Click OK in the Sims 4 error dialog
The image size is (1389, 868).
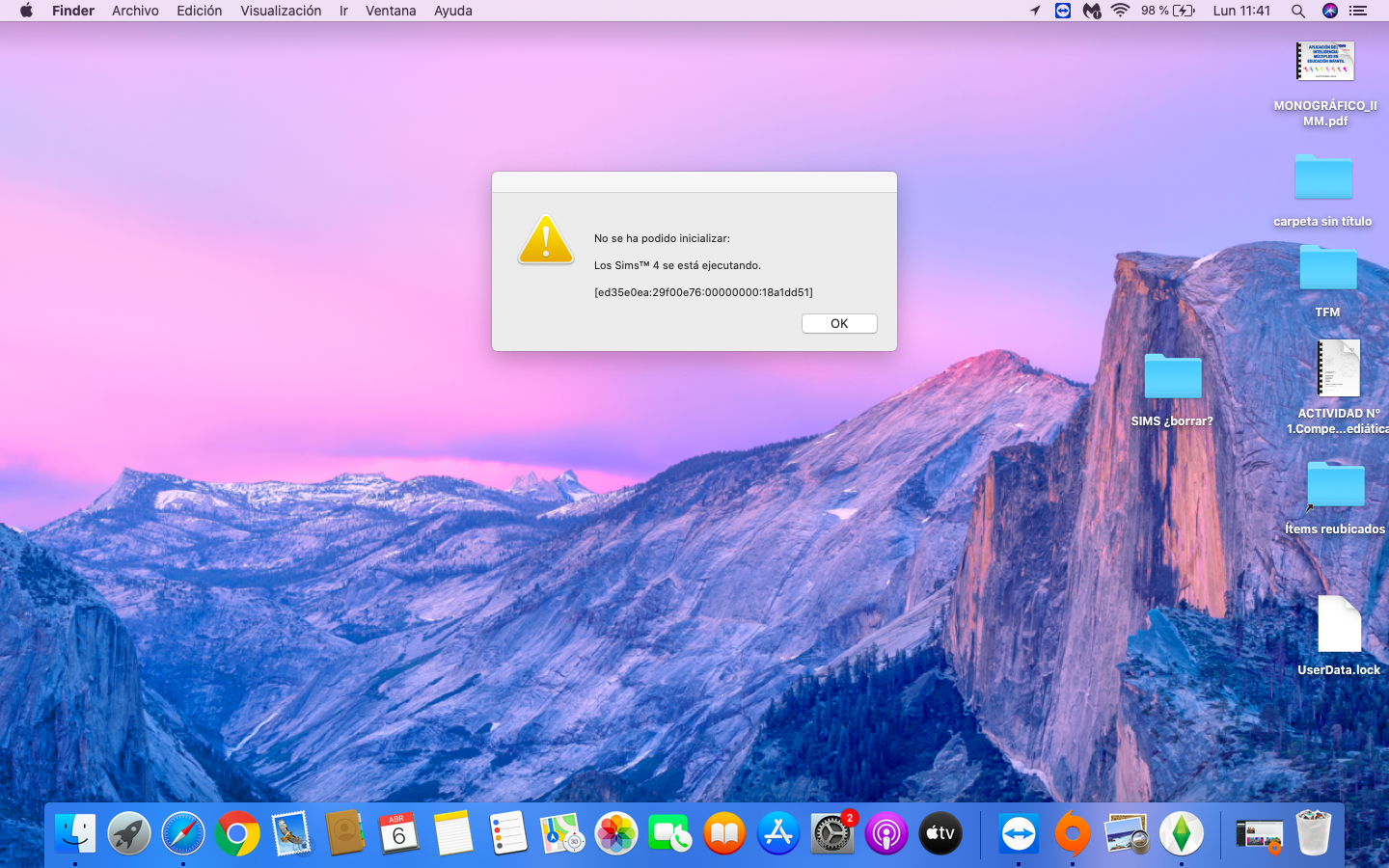tap(839, 323)
